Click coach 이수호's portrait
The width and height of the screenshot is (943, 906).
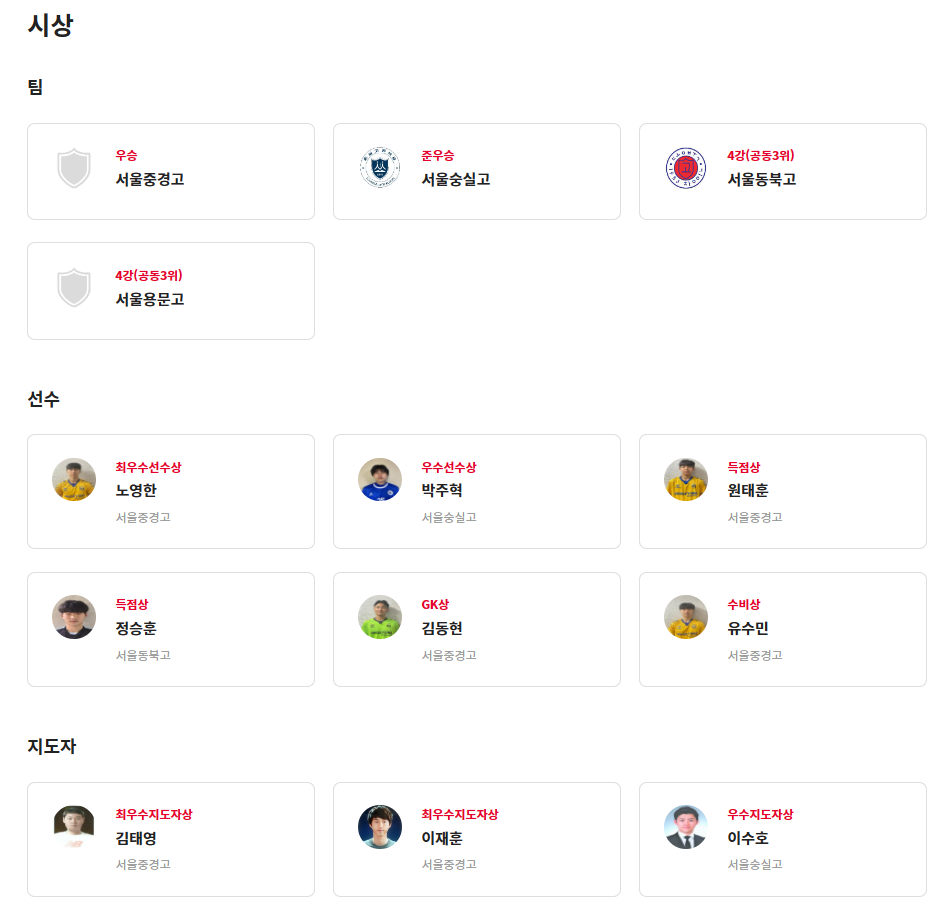(686, 827)
